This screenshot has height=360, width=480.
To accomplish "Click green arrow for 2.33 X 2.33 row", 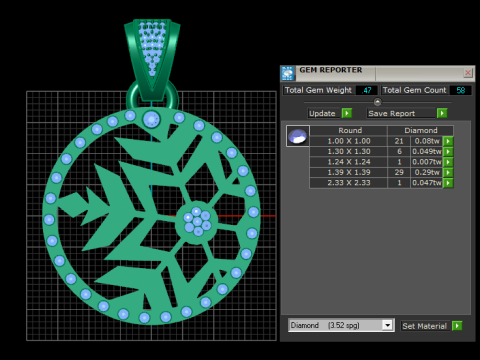I will tap(448, 183).
